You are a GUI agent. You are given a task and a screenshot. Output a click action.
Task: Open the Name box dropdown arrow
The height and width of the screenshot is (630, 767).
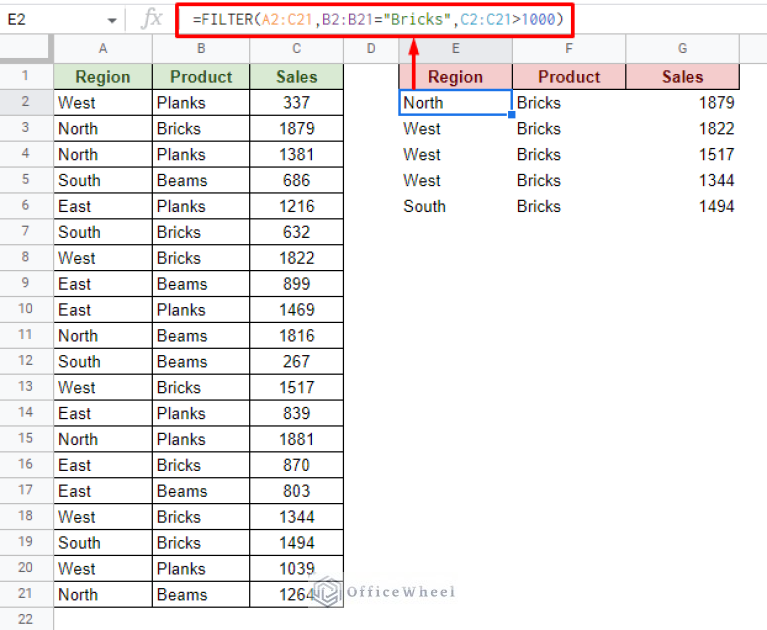(x=111, y=19)
